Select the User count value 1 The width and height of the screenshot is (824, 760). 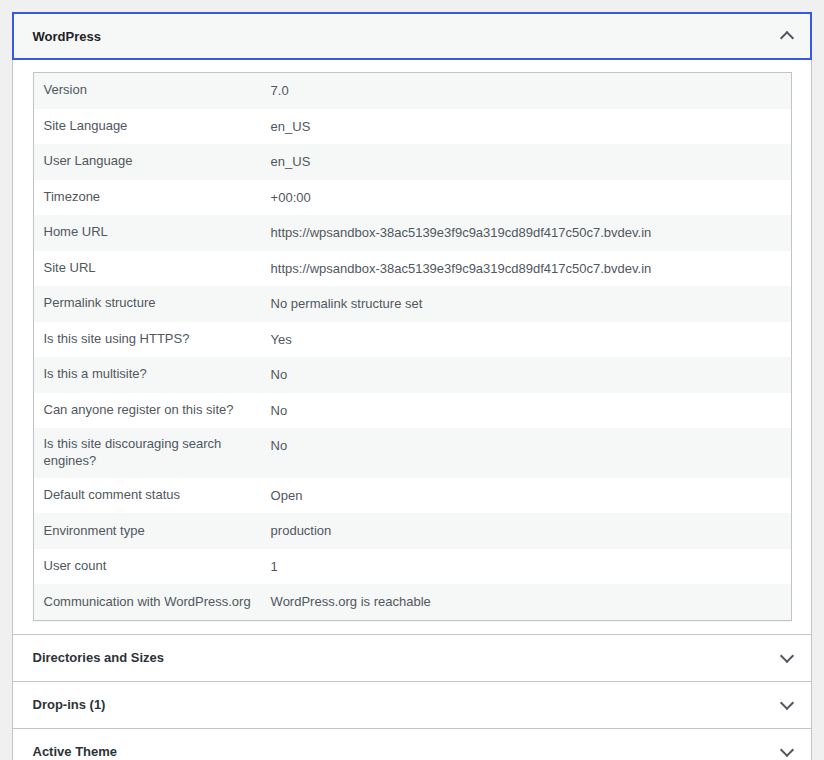point(274,567)
